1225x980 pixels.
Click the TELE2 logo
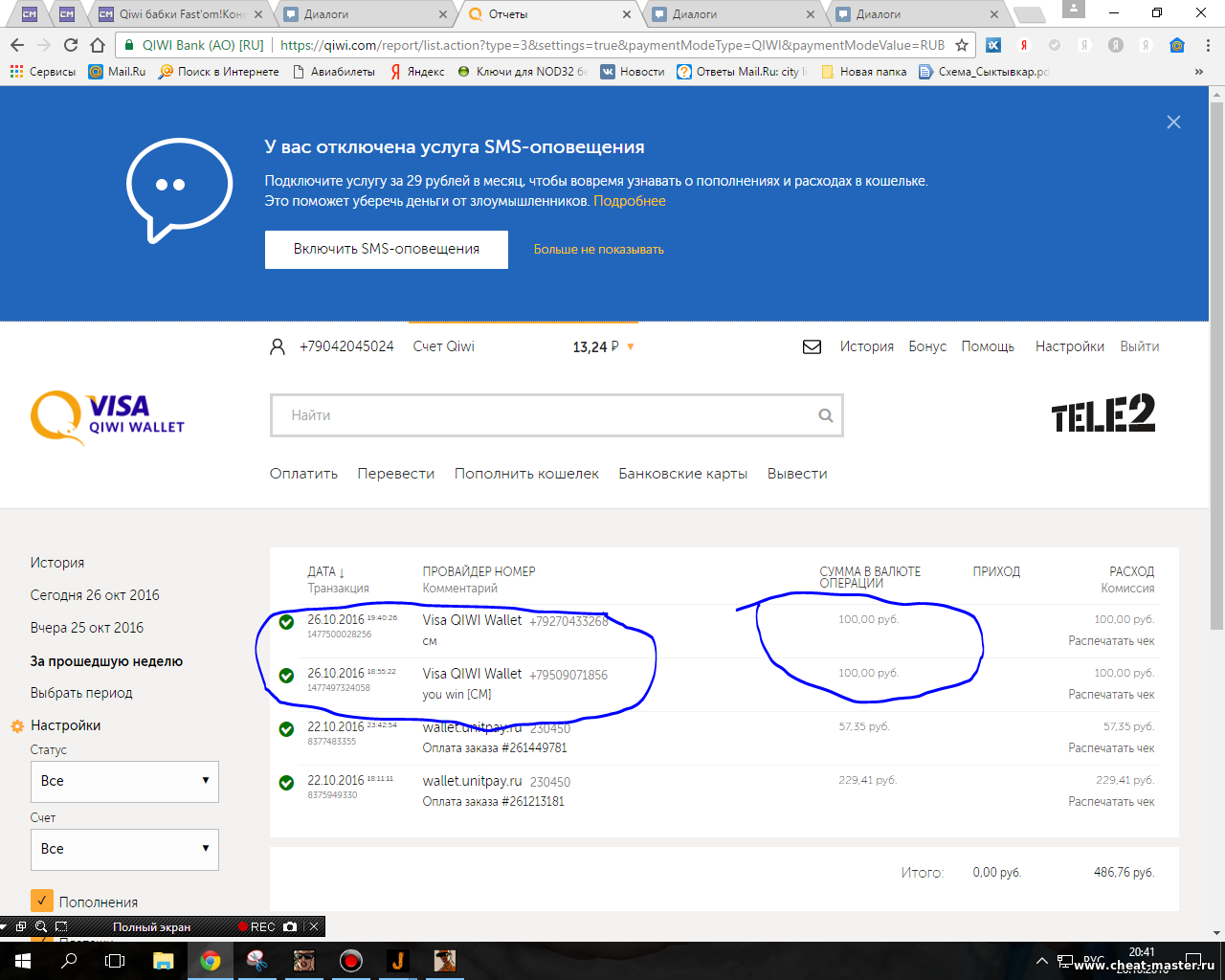point(1102,413)
